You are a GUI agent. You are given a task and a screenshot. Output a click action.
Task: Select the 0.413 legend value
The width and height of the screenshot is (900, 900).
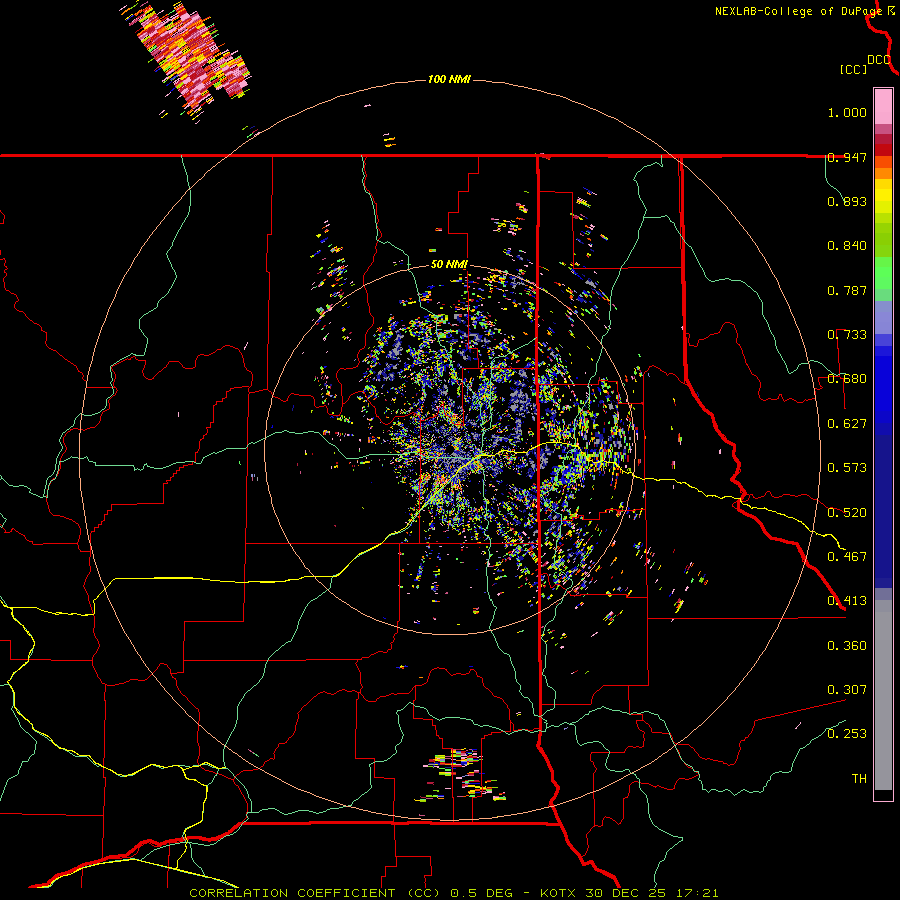tap(847, 601)
